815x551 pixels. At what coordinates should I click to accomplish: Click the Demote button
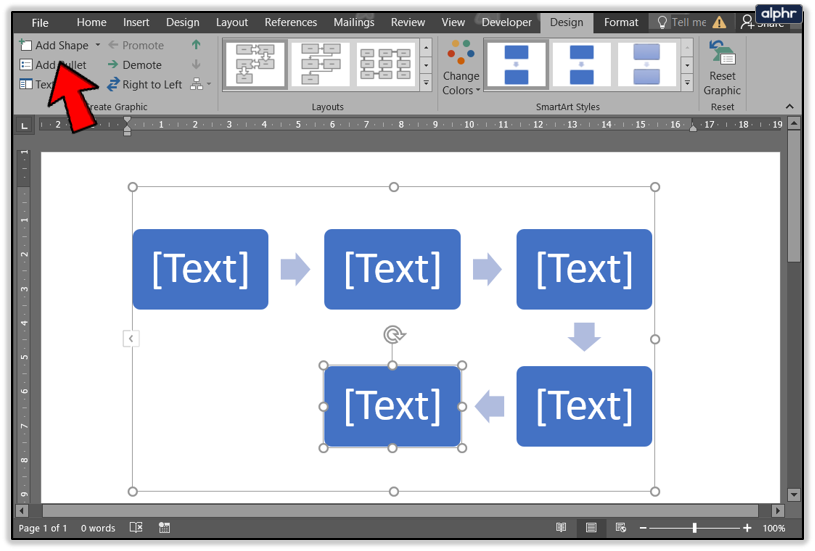click(135, 65)
